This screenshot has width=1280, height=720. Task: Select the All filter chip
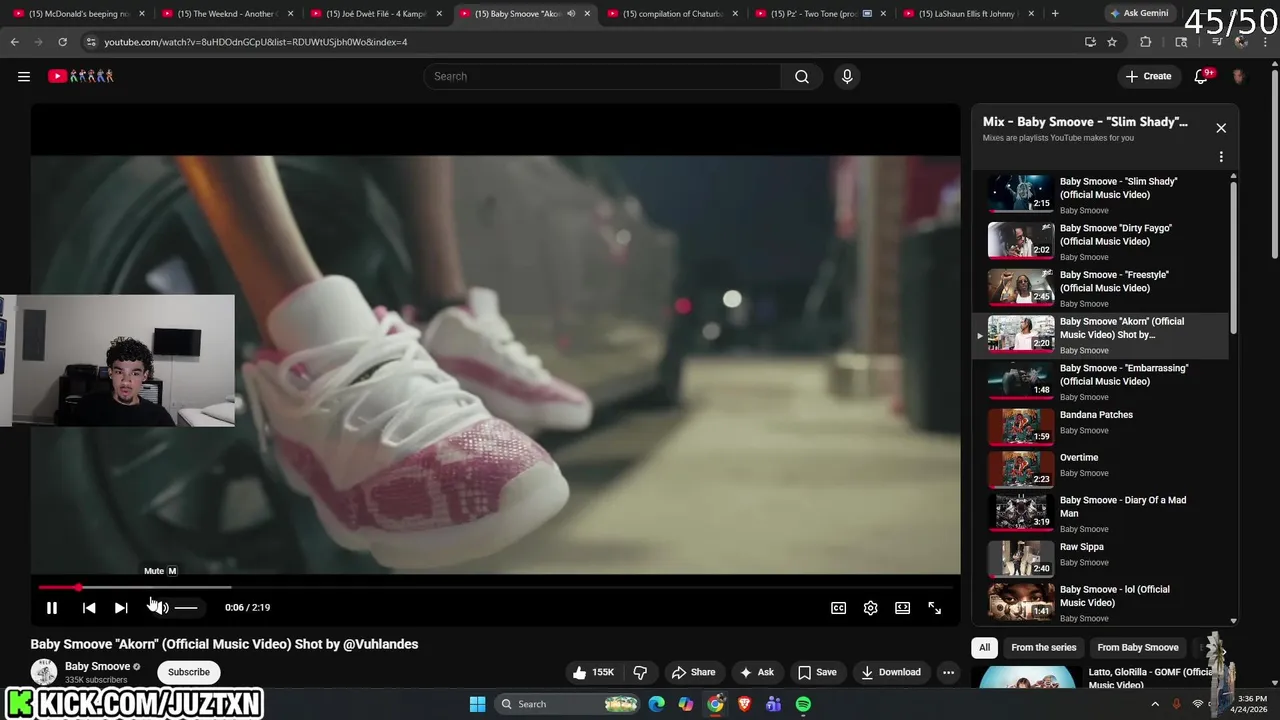click(x=985, y=647)
